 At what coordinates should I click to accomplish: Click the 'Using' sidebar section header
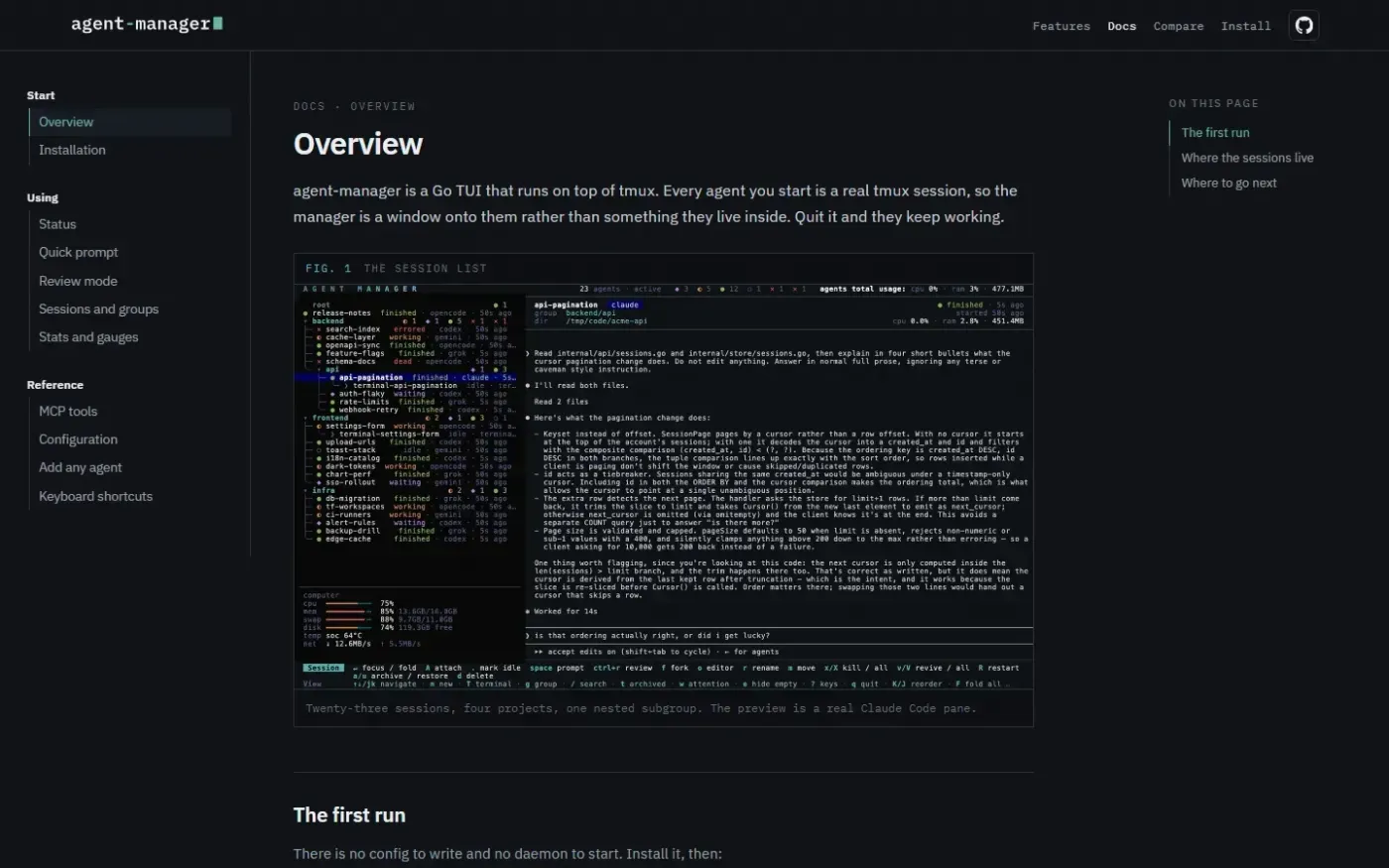point(43,197)
